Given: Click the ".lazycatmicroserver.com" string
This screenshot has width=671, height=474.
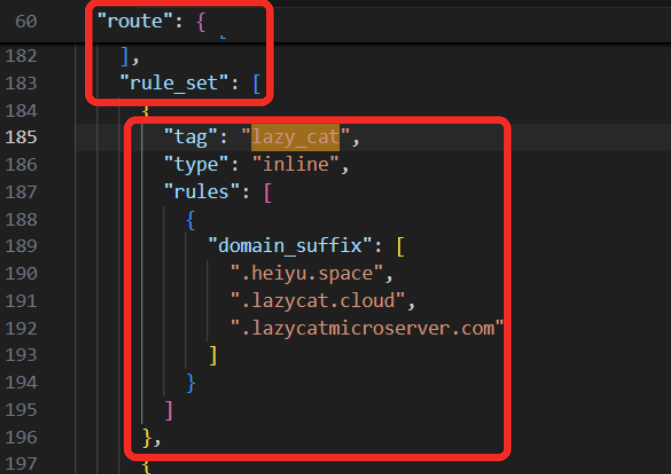Looking at the screenshot, I should pos(367,329).
